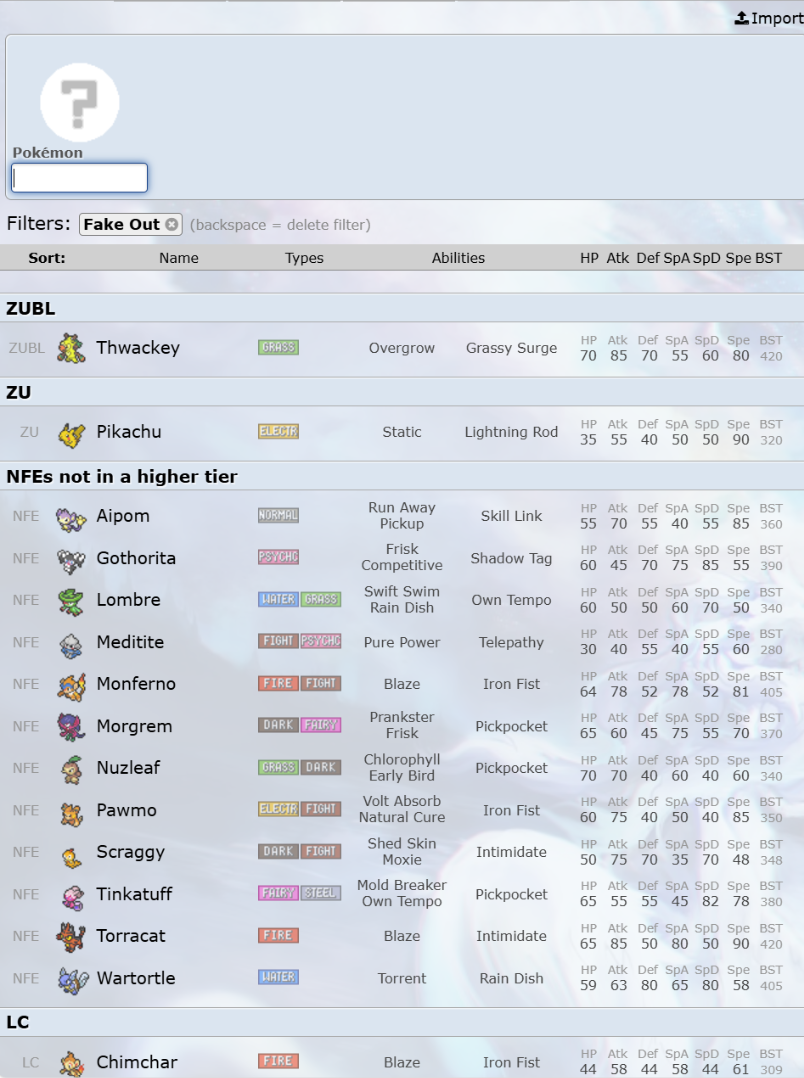Click Tinkatuff's Steel type badge
804x1078 pixels.
320,893
